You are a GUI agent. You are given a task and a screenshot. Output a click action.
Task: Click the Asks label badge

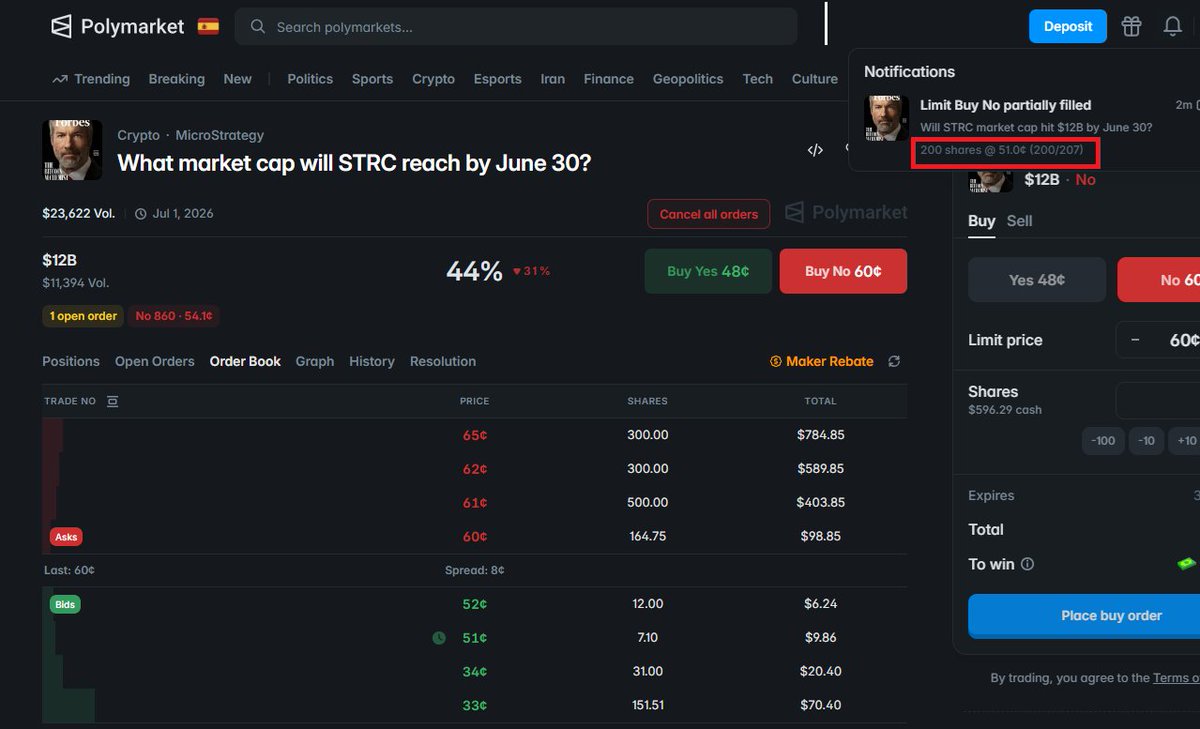pyautogui.click(x=66, y=537)
